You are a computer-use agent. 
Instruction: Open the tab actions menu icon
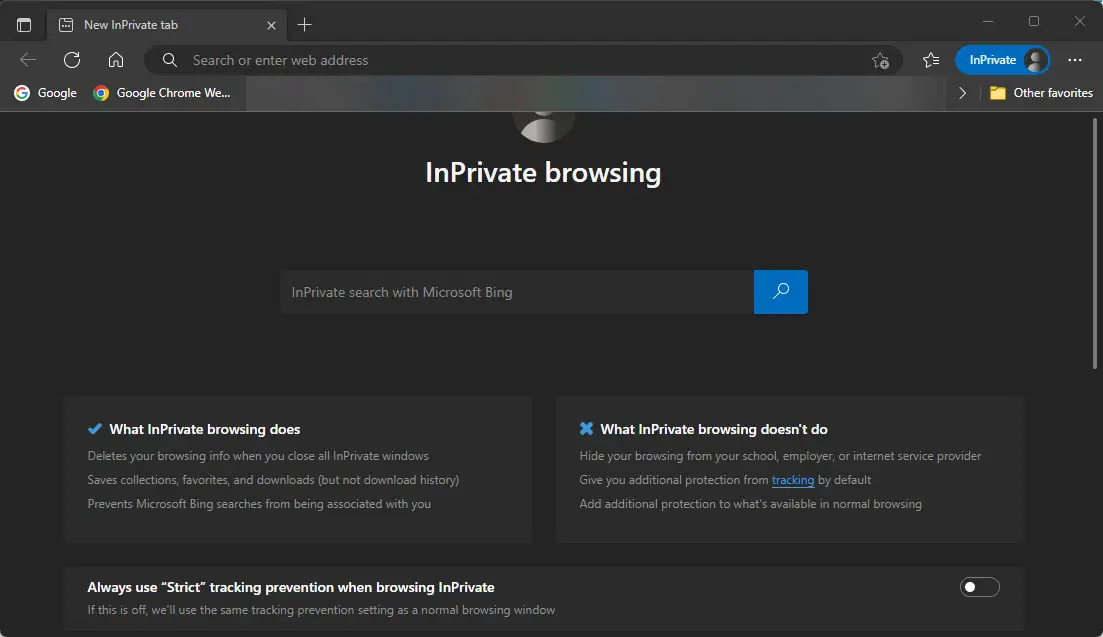(x=24, y=25)
